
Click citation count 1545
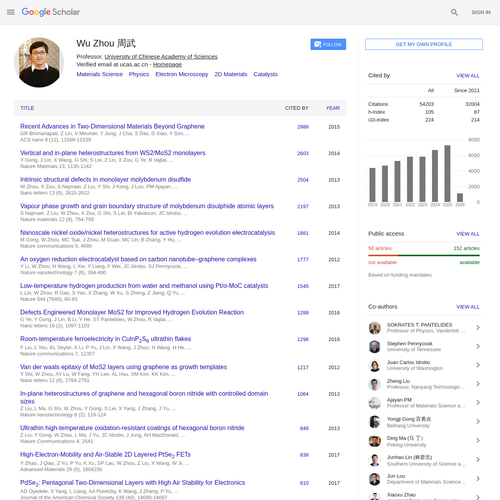[303, 286]
